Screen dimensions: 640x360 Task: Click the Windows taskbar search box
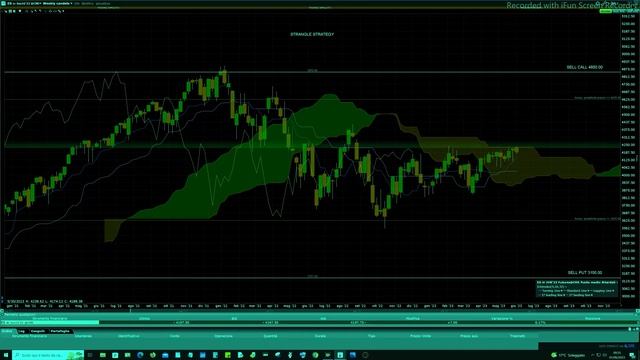coord(48,355)
